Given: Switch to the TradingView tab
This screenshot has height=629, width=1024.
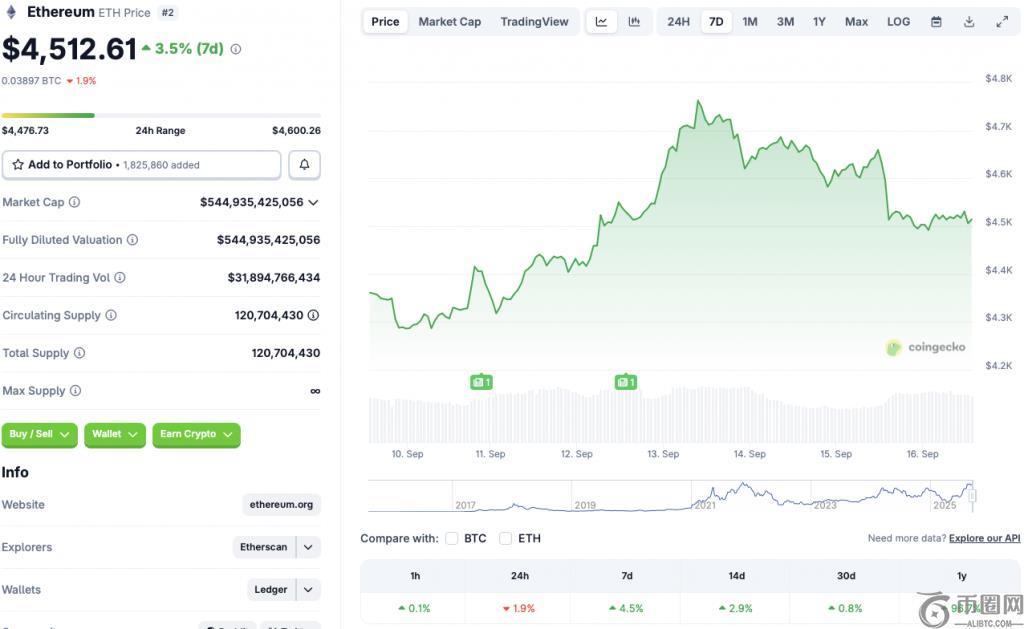Looking at the screenshot, I should pyautogui.click(x=534, y=22).
